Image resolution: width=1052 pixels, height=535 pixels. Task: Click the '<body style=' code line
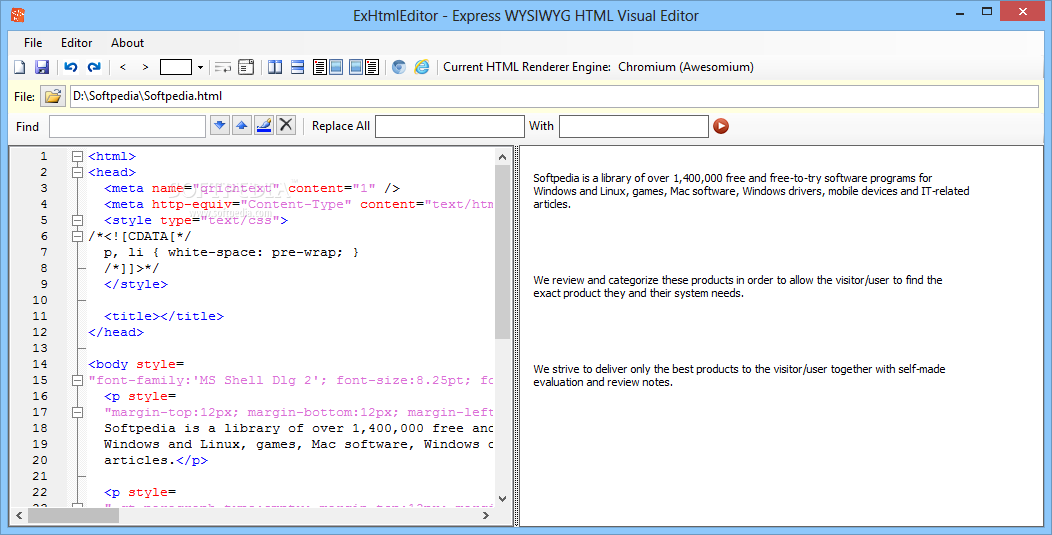[x=136, y=364]
